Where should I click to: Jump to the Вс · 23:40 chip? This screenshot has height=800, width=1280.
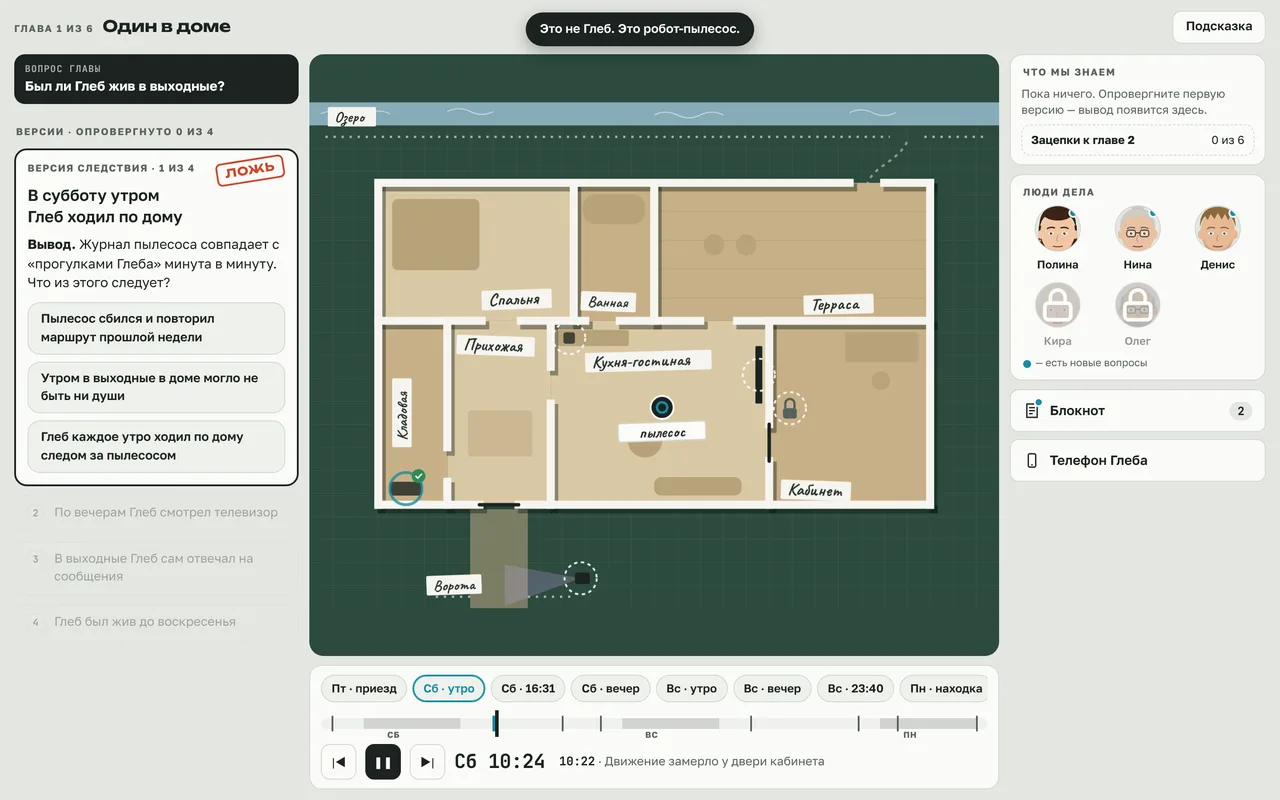(855, 689)
